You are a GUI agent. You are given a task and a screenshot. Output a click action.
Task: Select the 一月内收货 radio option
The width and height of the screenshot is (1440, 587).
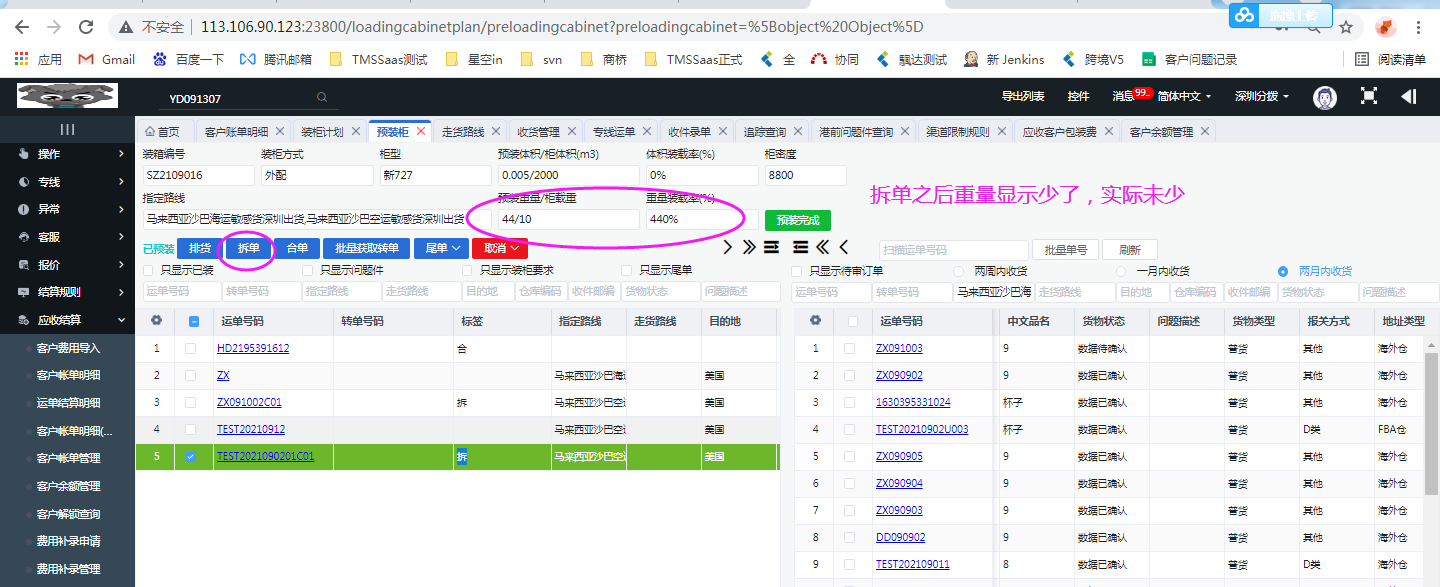point(1122,271)
